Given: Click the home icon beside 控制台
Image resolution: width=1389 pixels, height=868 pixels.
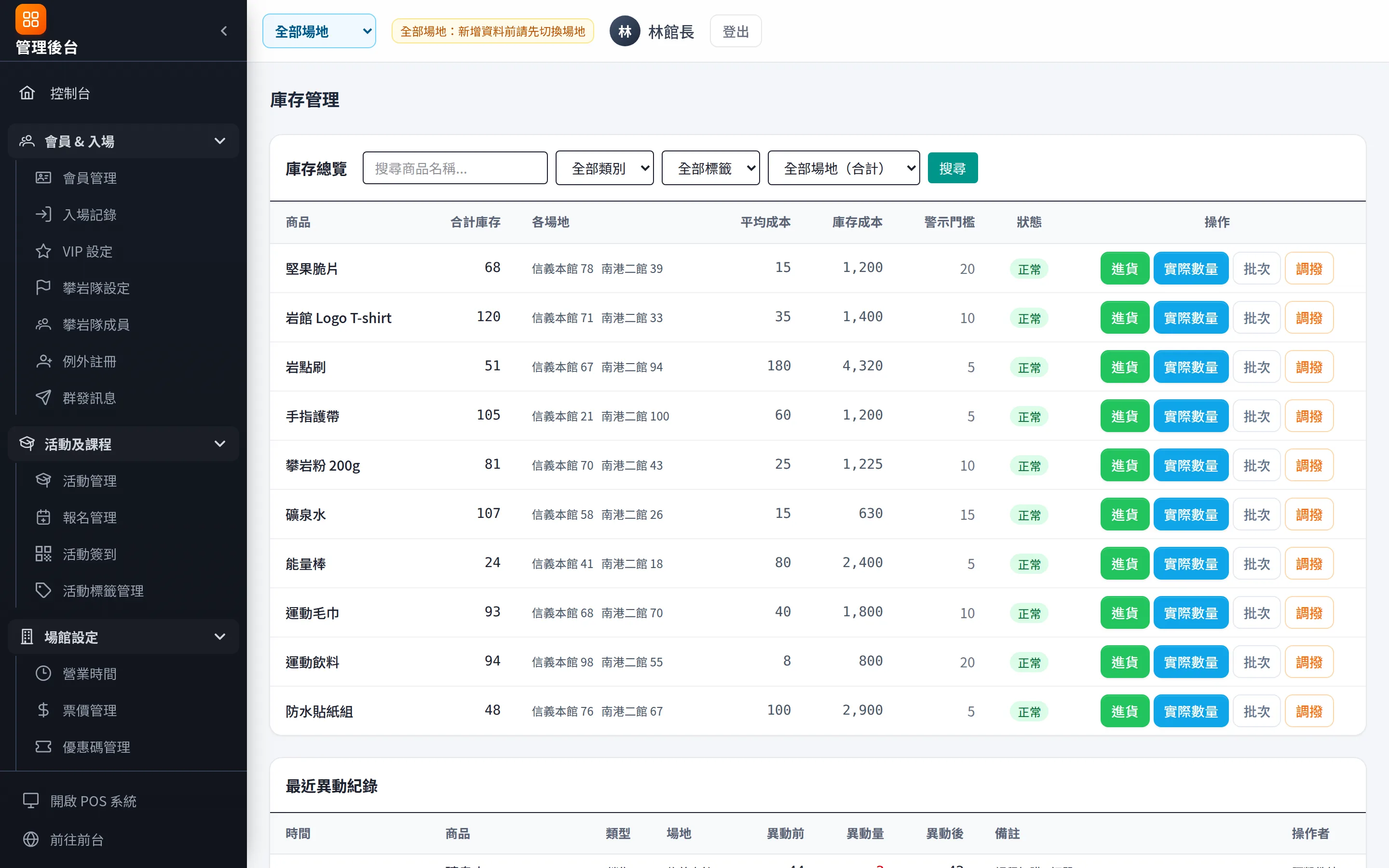Looking at the screenshot, I should tap(27, 93).
